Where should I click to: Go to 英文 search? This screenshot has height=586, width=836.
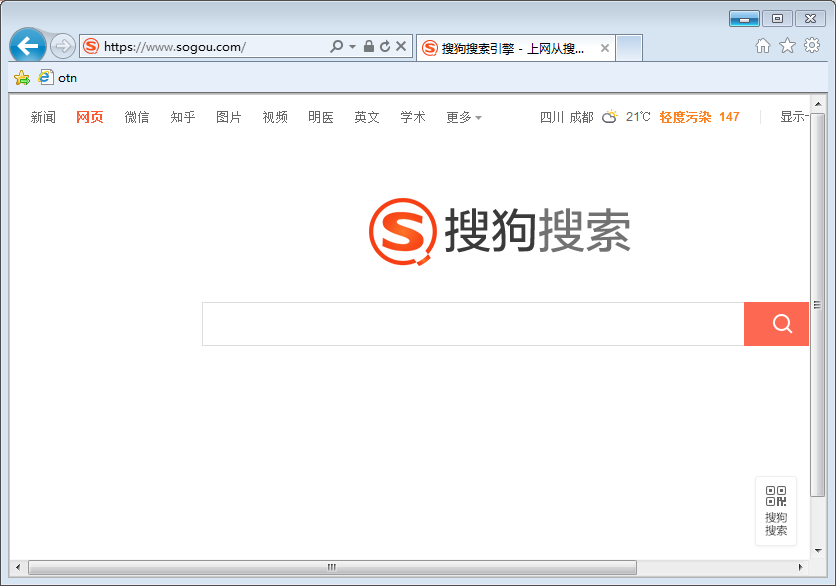coord(367,117)
